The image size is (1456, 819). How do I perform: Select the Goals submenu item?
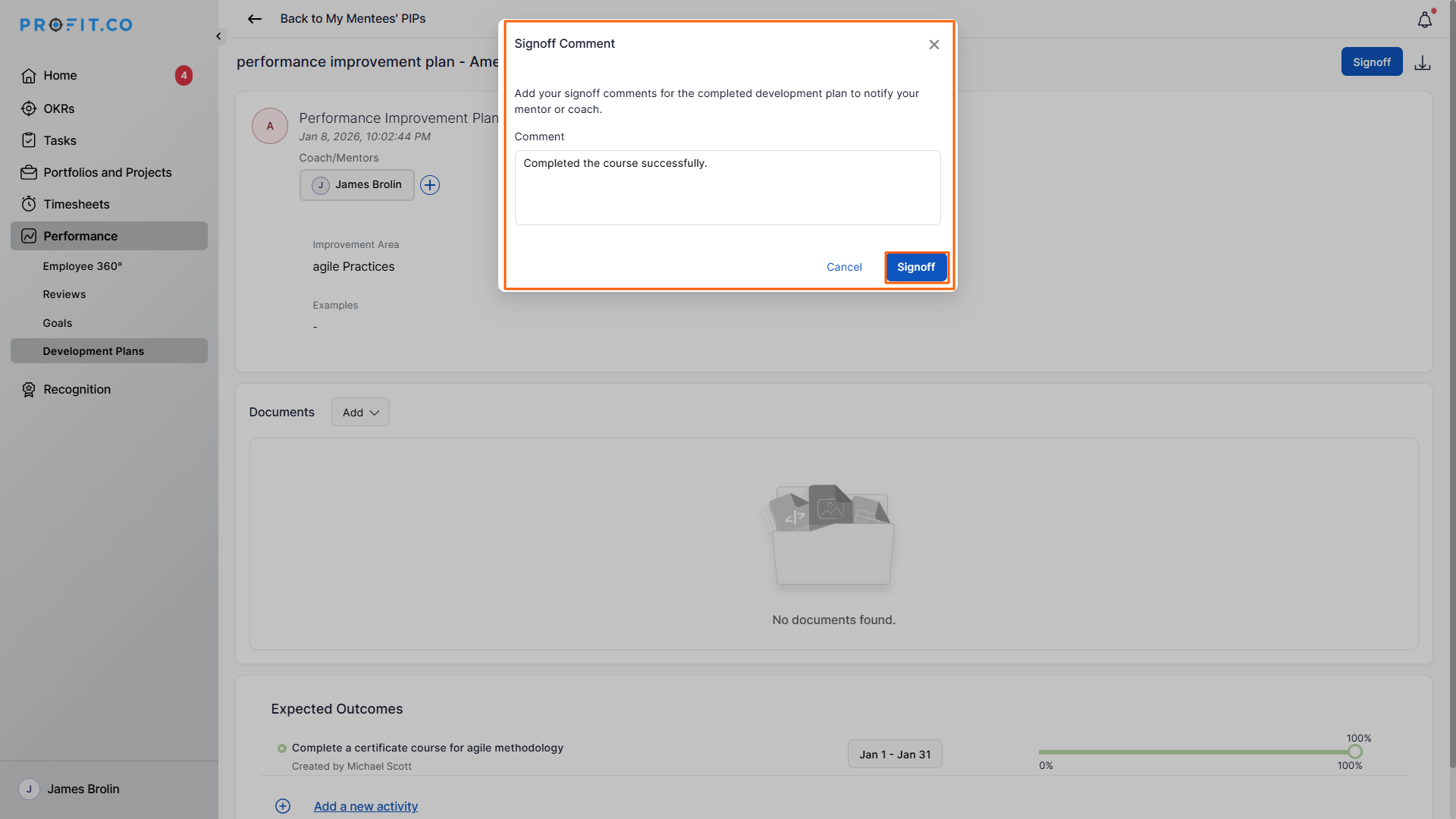58,323
